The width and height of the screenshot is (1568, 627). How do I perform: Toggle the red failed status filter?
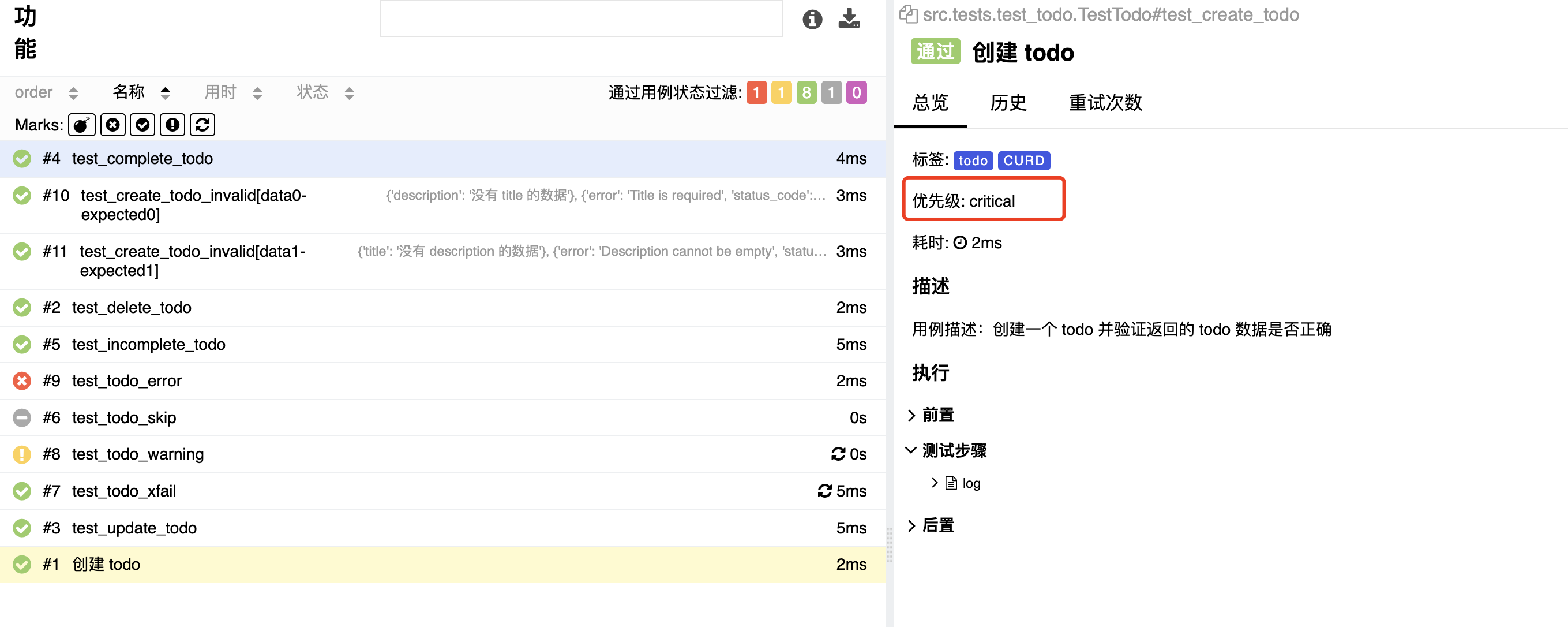pos(756,92)
